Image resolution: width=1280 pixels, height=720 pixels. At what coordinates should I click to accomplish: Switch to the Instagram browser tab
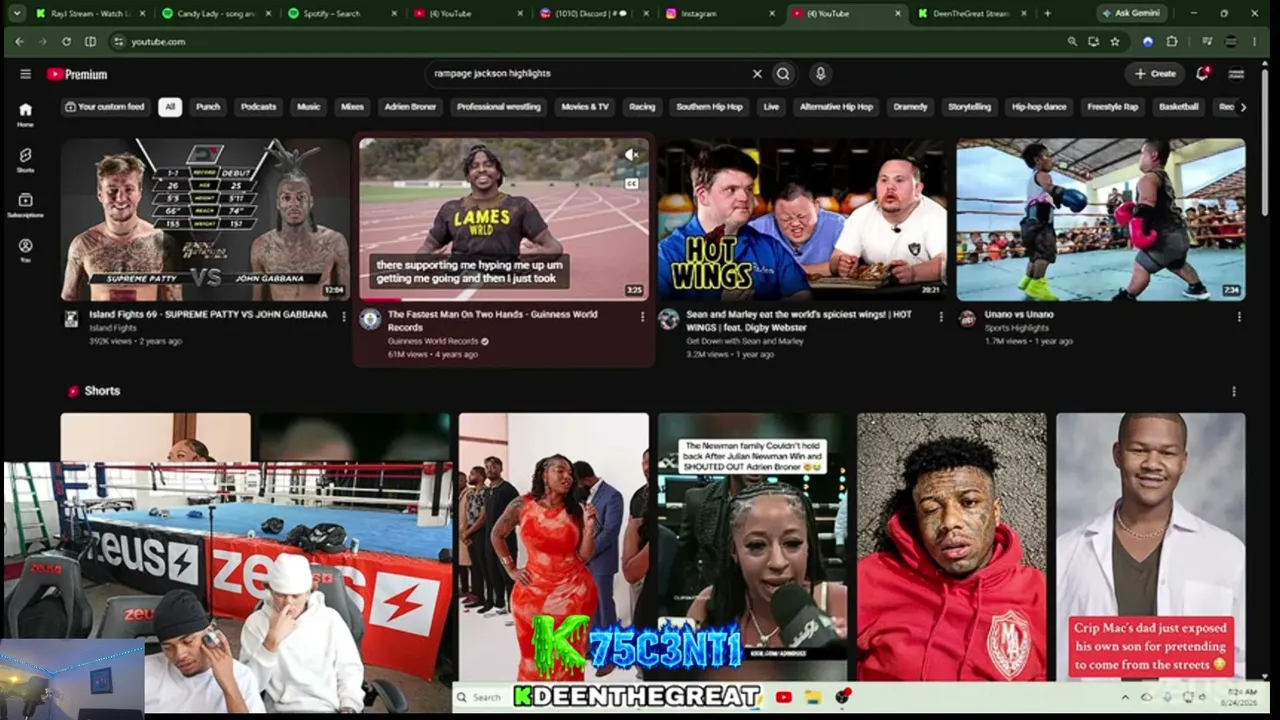(x=719, y=13)
